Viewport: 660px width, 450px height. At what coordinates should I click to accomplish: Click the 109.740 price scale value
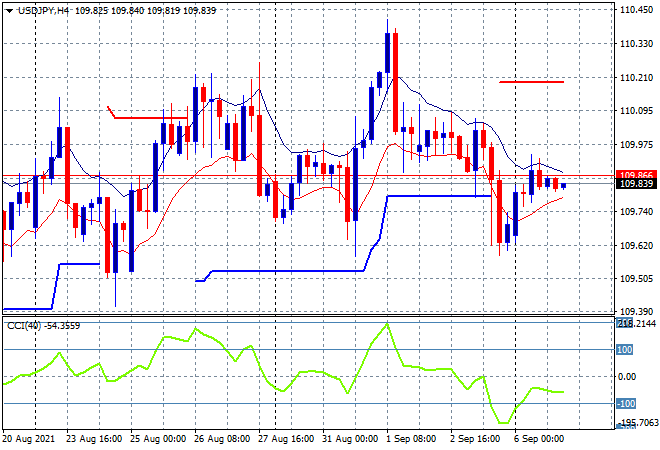tap(636, 212)
